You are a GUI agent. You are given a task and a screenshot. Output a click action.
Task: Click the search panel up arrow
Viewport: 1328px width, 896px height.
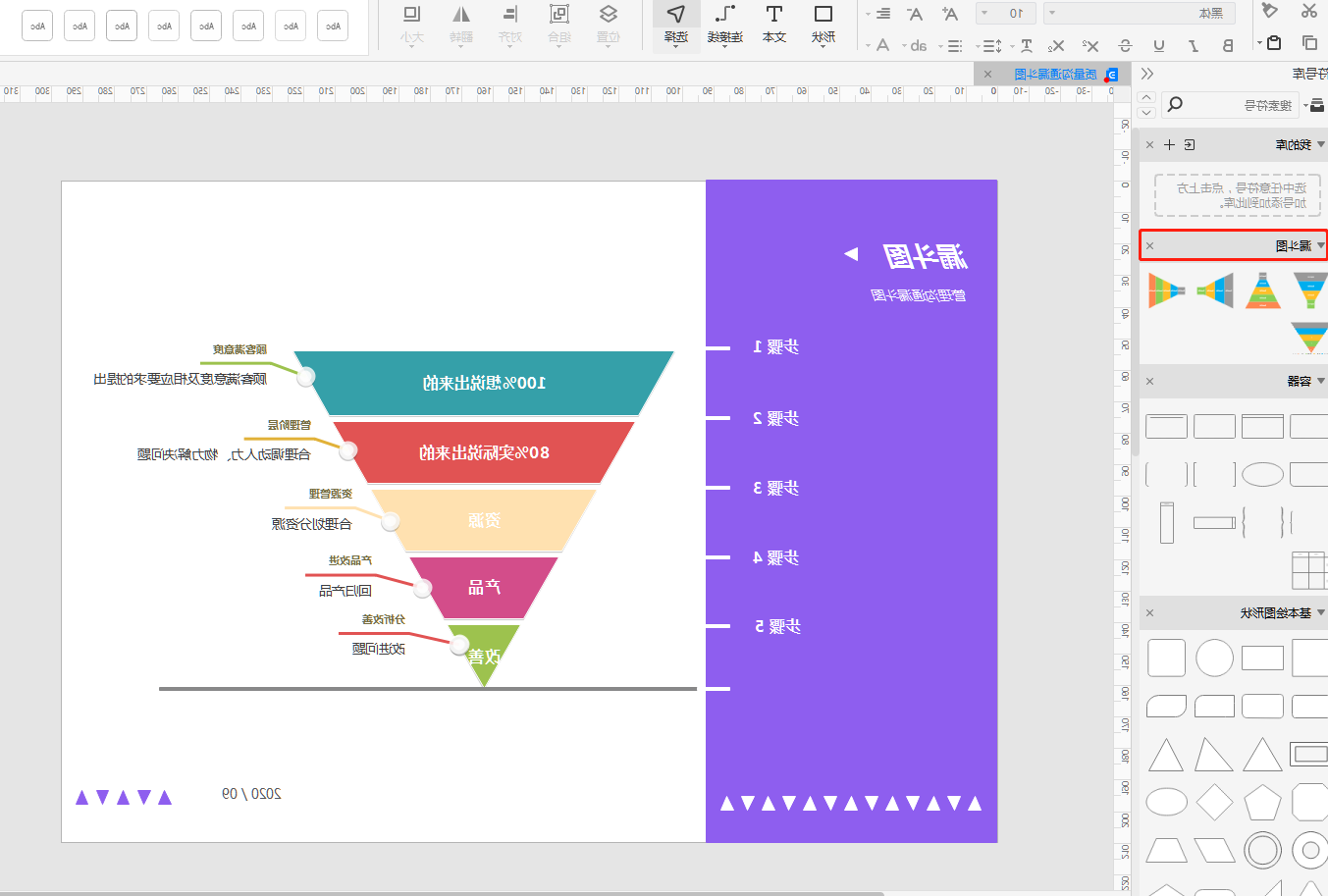coord(1146,97)
